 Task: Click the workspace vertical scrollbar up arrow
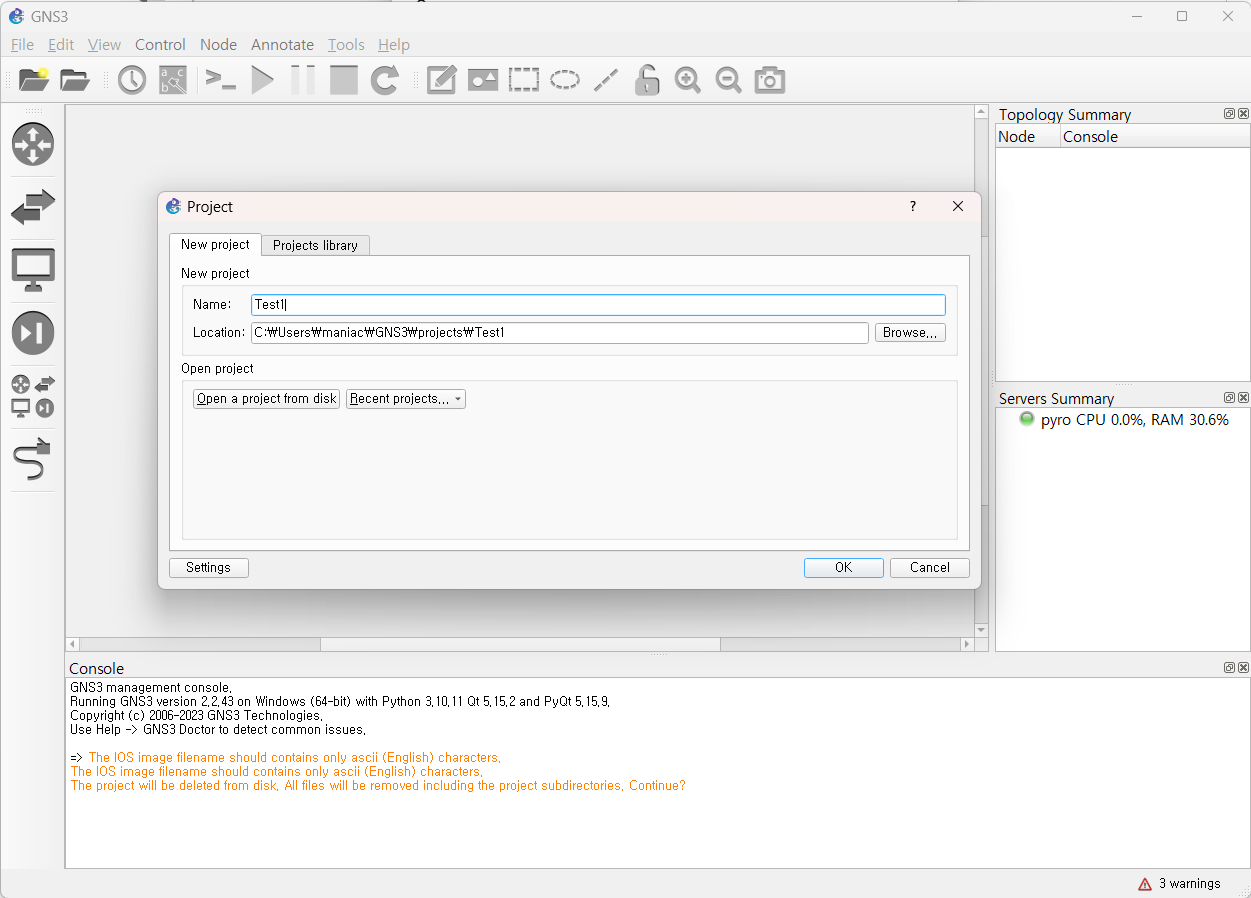pyautogui.click(x=981, y=112)
